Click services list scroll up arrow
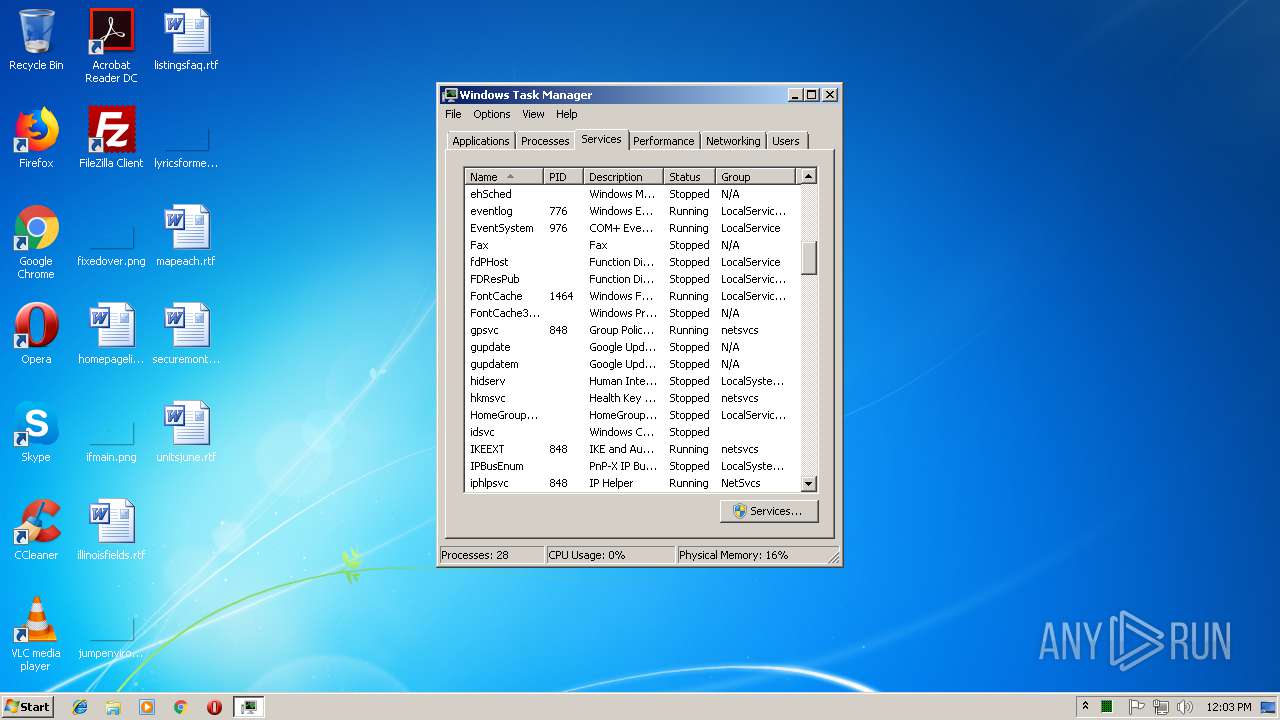Viewport: 1280px width, 720px height. pyautogui.click(x=809, y=176)
